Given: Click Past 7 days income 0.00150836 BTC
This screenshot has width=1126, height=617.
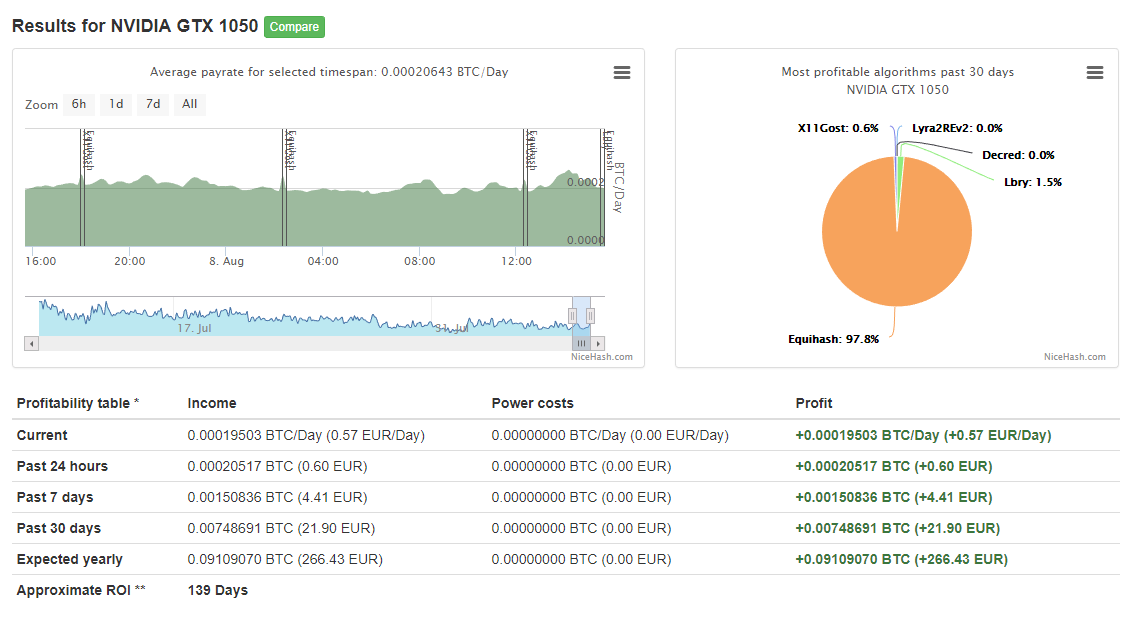Looking at the screenshot, I should (277, 497).
